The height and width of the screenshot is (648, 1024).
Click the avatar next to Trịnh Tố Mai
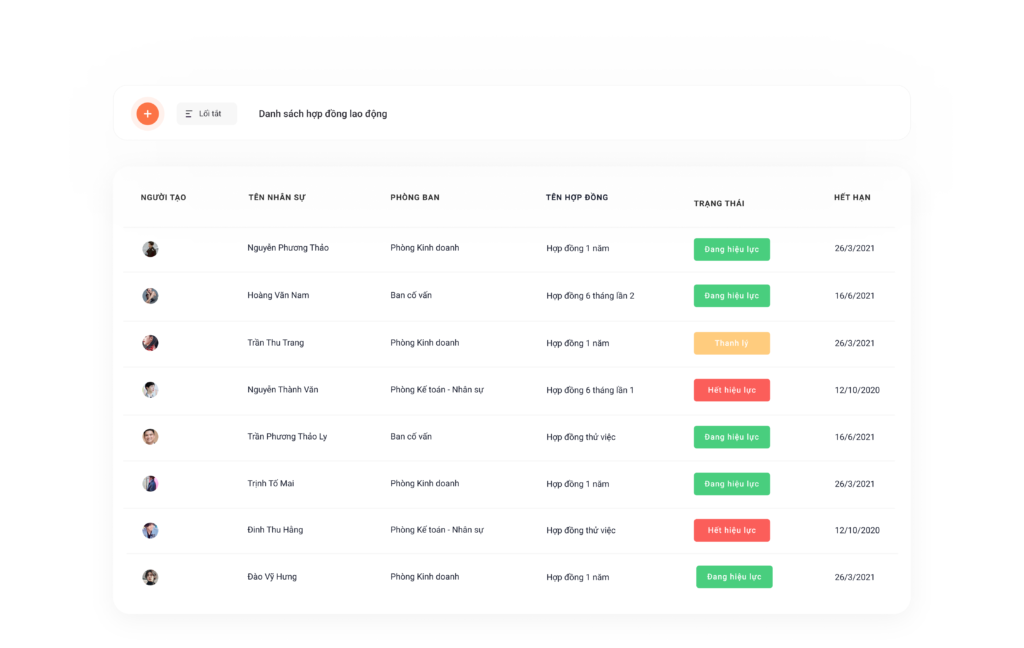[150, 484]
